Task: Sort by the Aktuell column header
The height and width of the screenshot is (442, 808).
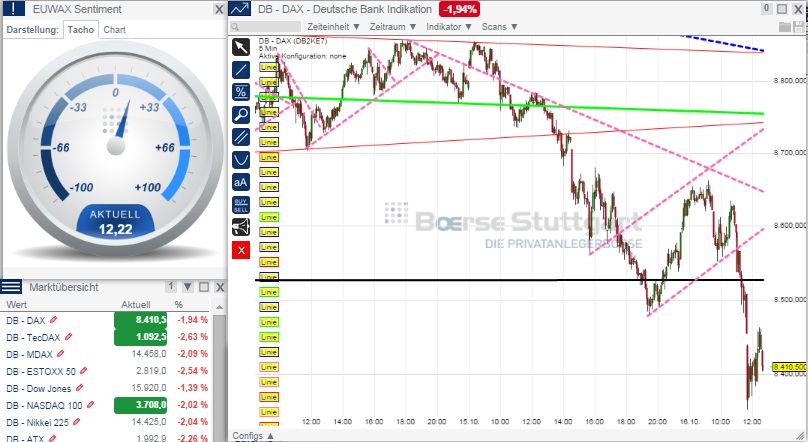Action: pyautogui.click(x=136, y=304)
